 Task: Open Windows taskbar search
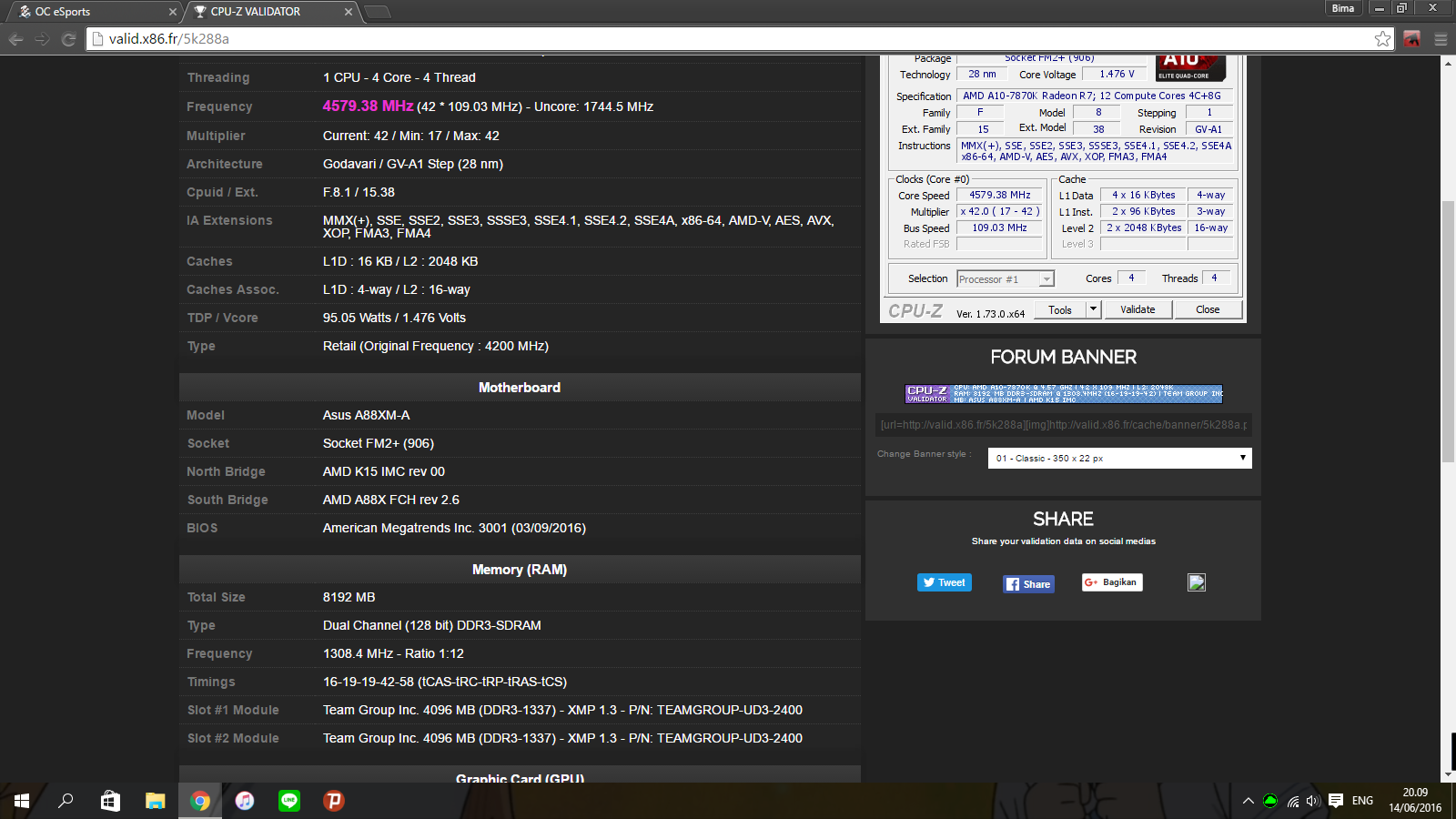coord(66,801)
